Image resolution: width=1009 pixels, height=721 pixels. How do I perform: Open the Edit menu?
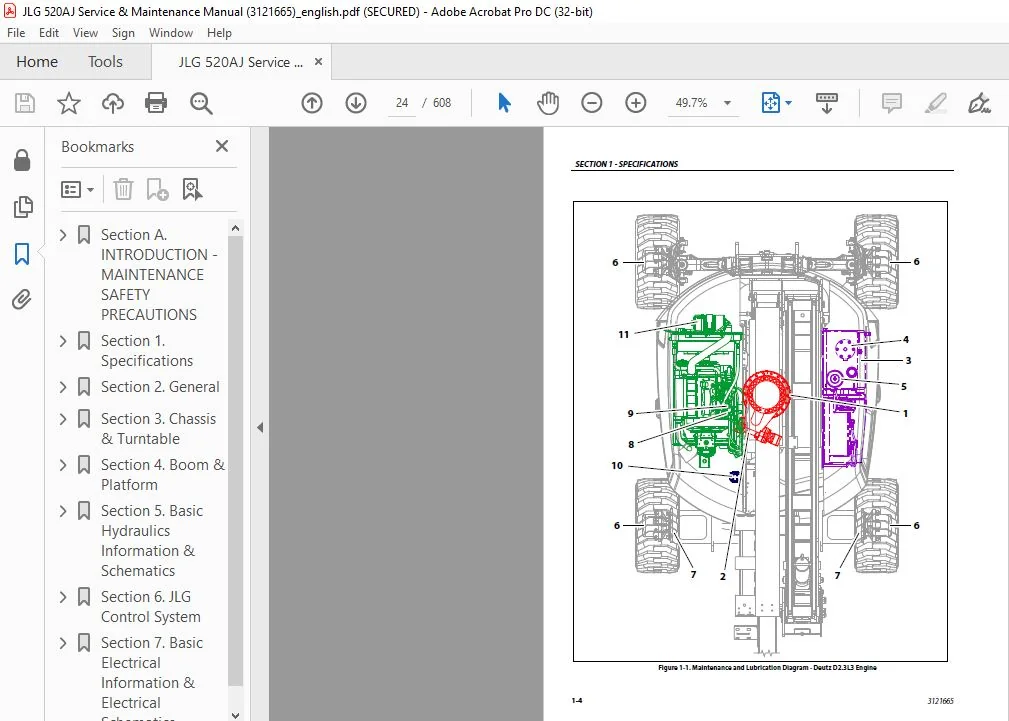(49, 33)
